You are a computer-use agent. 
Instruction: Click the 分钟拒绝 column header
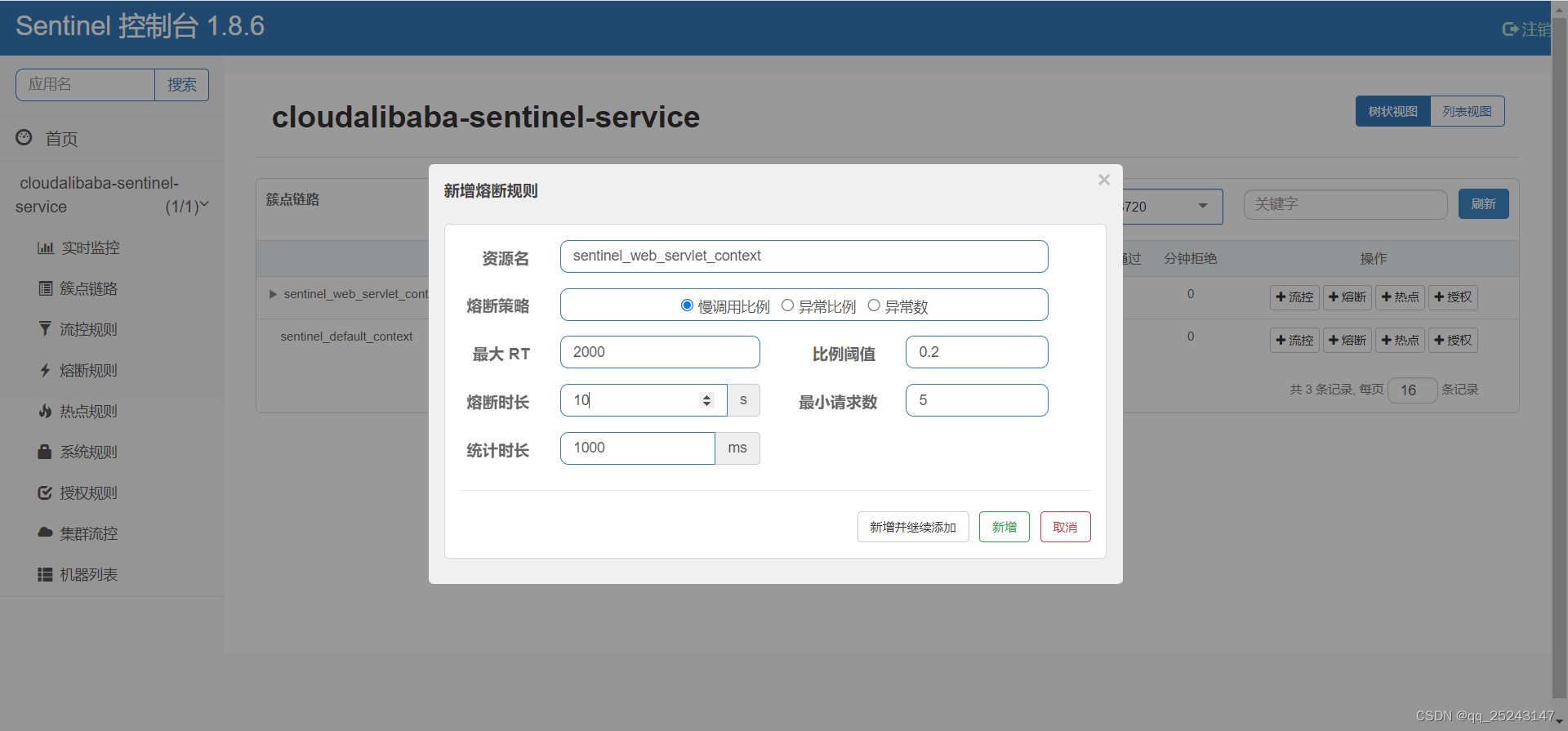(1191, 259)
